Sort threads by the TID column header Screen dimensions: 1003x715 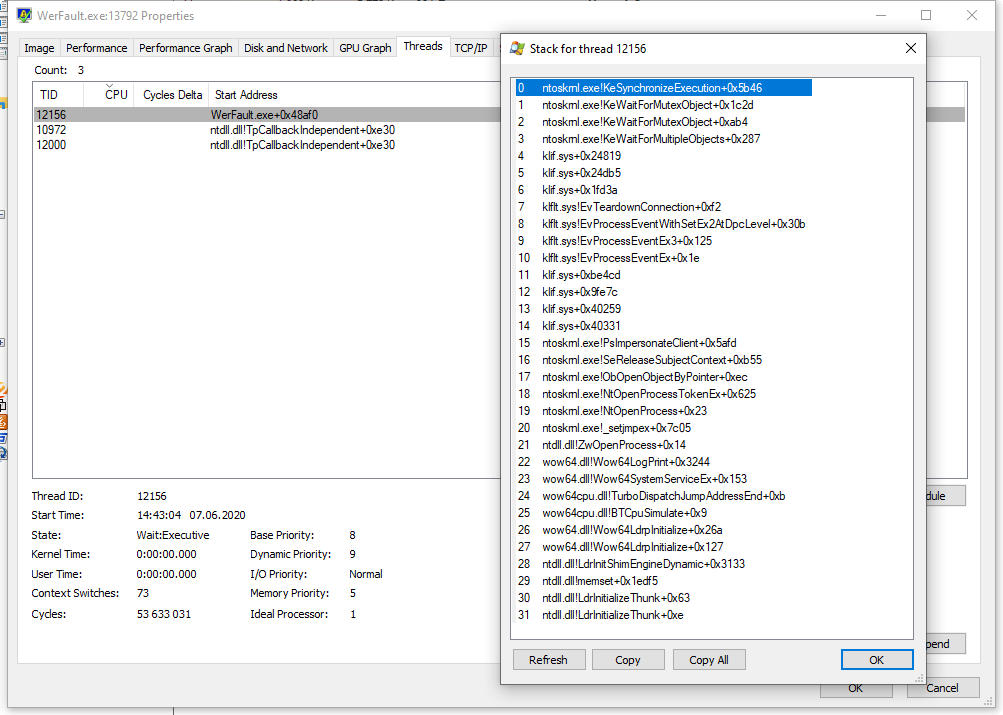pyautogui.click(x=58, y=95)
